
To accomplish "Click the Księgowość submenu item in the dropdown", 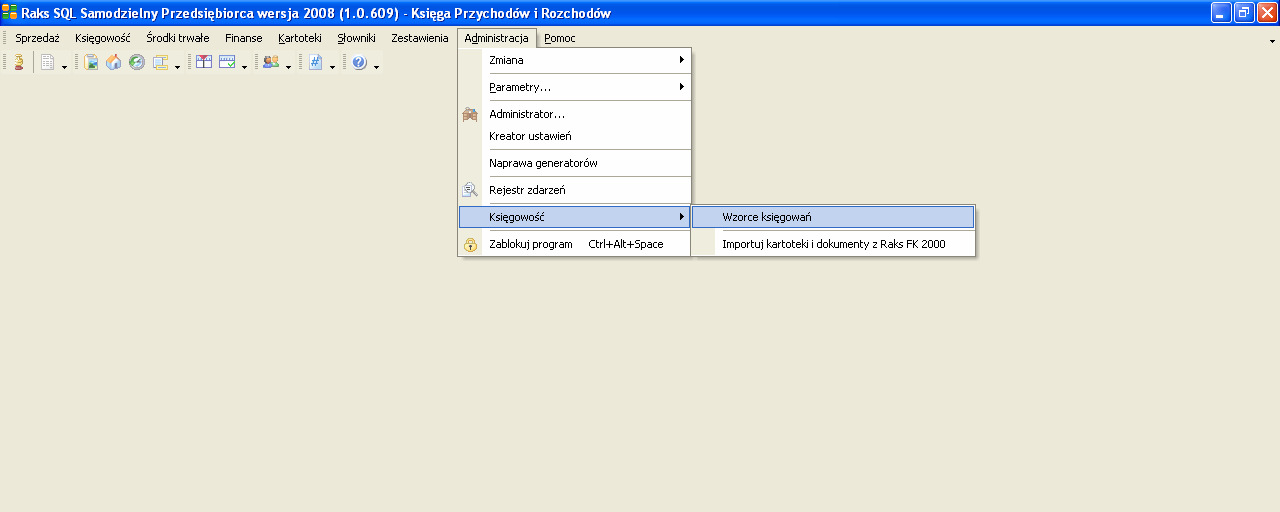I will (x=575, y=217).
